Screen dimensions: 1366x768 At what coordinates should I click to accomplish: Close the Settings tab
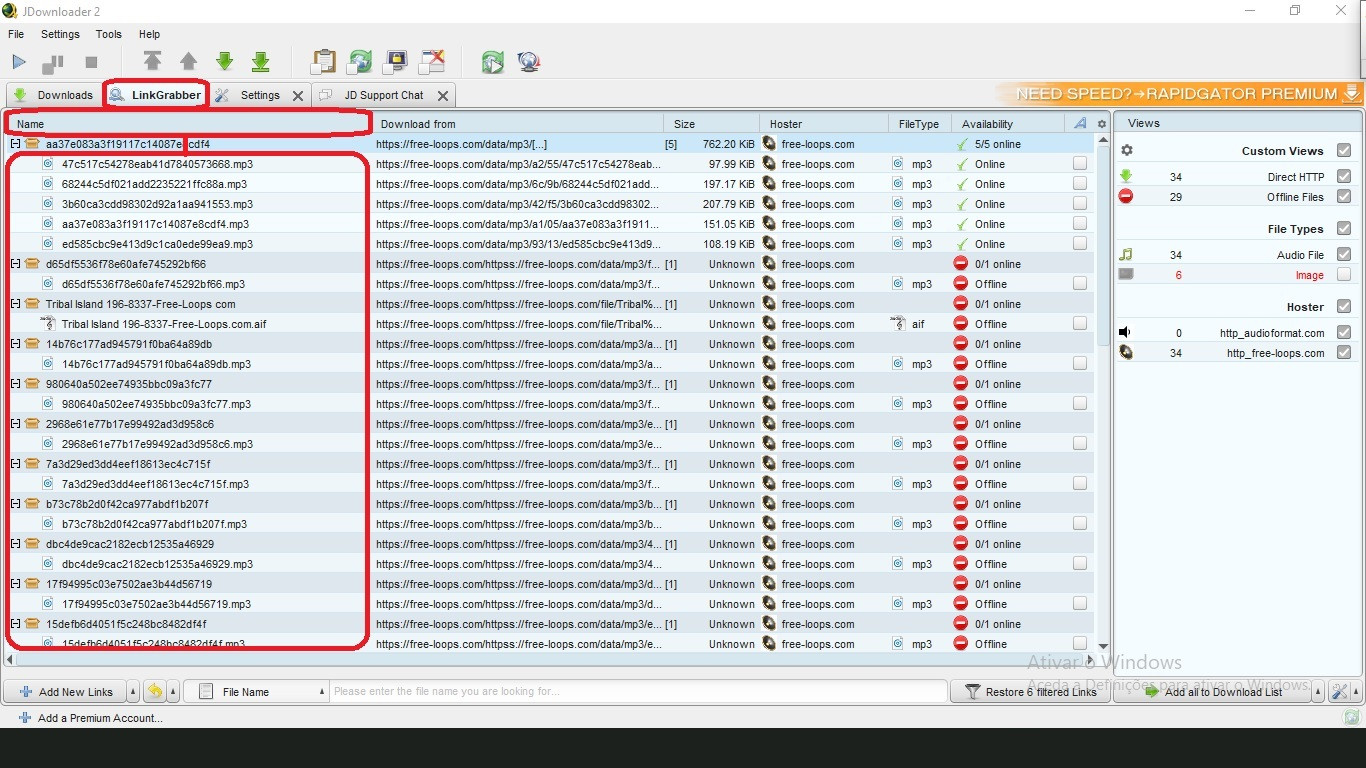[298, 96]
